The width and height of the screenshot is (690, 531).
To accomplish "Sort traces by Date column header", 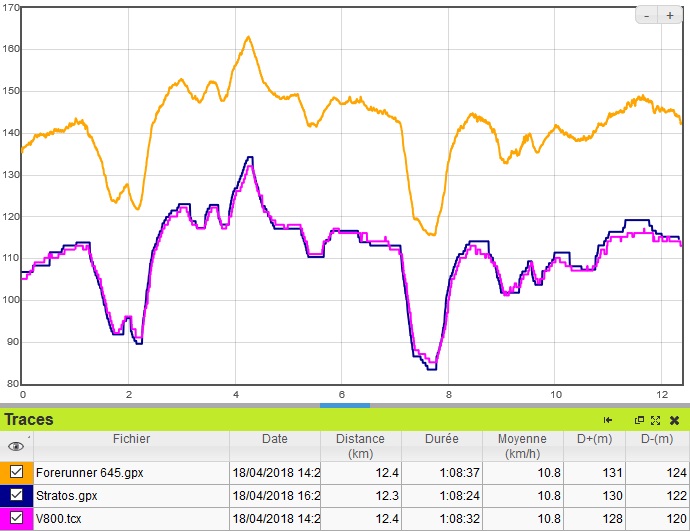I will click(275, 439).
